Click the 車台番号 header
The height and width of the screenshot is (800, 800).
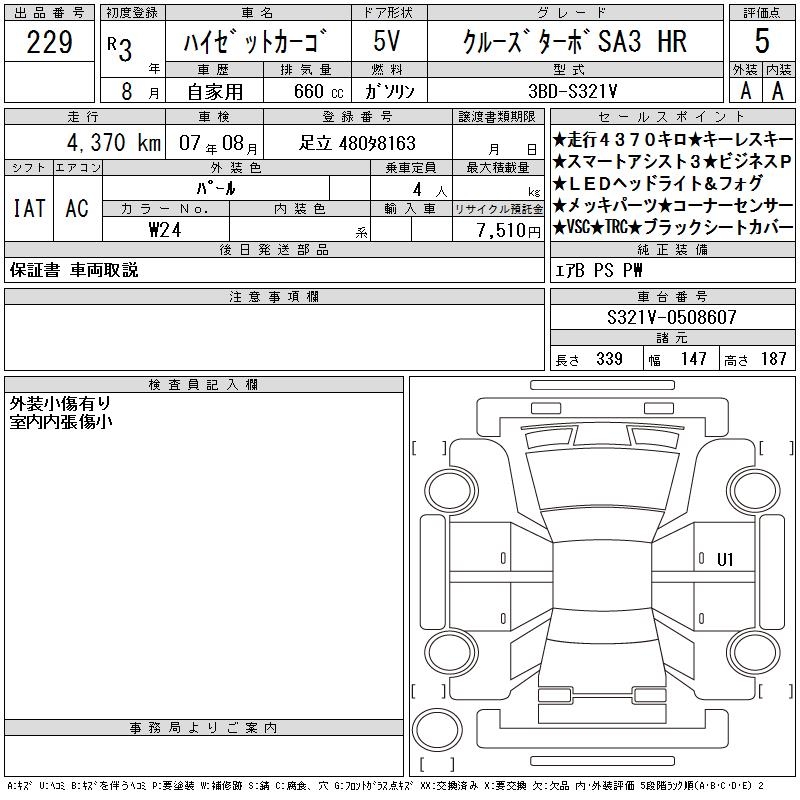pos(672,296)
